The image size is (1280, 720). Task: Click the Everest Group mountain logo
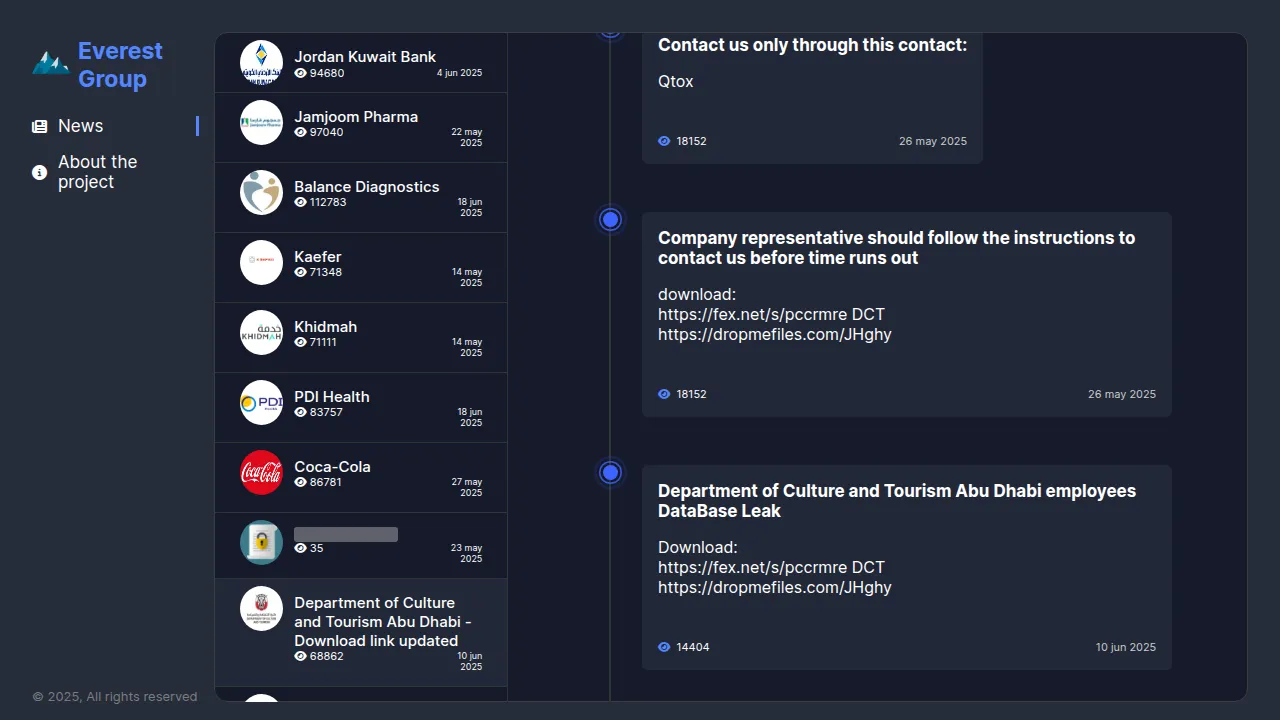[x=50, y=64]
